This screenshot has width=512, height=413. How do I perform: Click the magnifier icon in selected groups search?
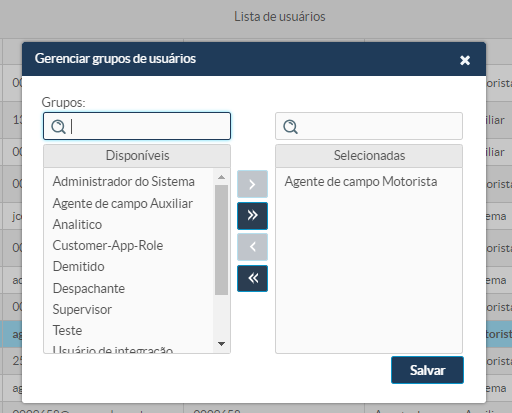point(290,127)
